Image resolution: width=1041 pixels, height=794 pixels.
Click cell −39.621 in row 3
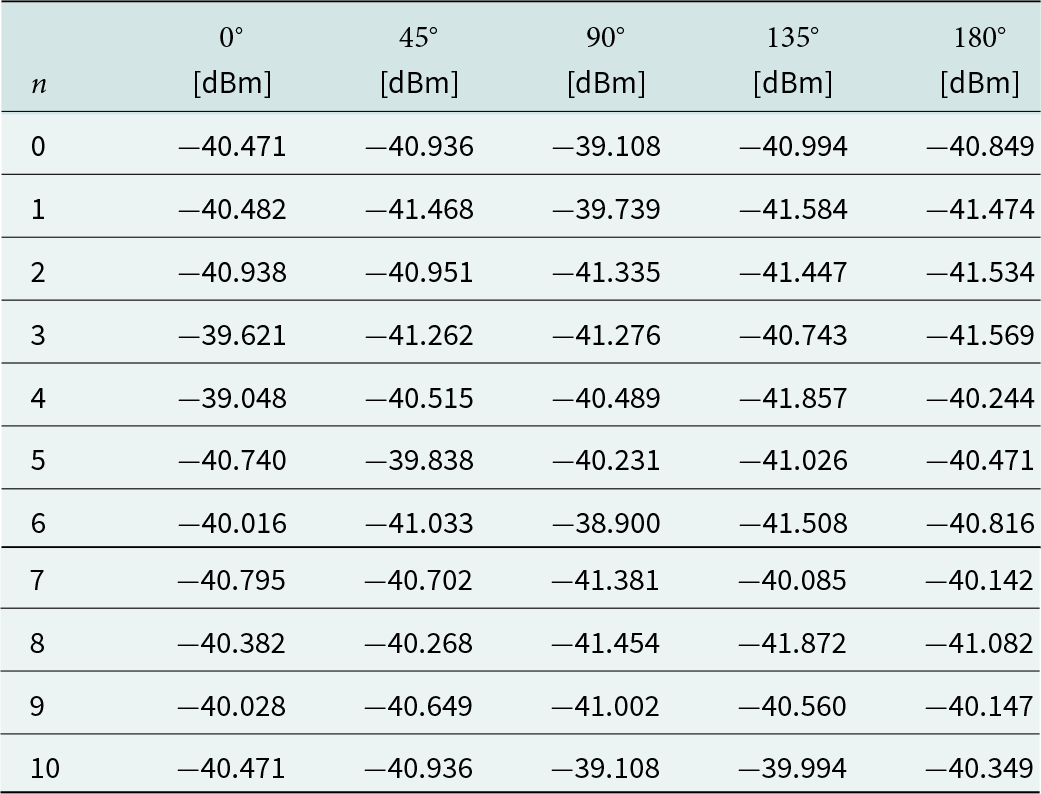(x=232, y=335)
